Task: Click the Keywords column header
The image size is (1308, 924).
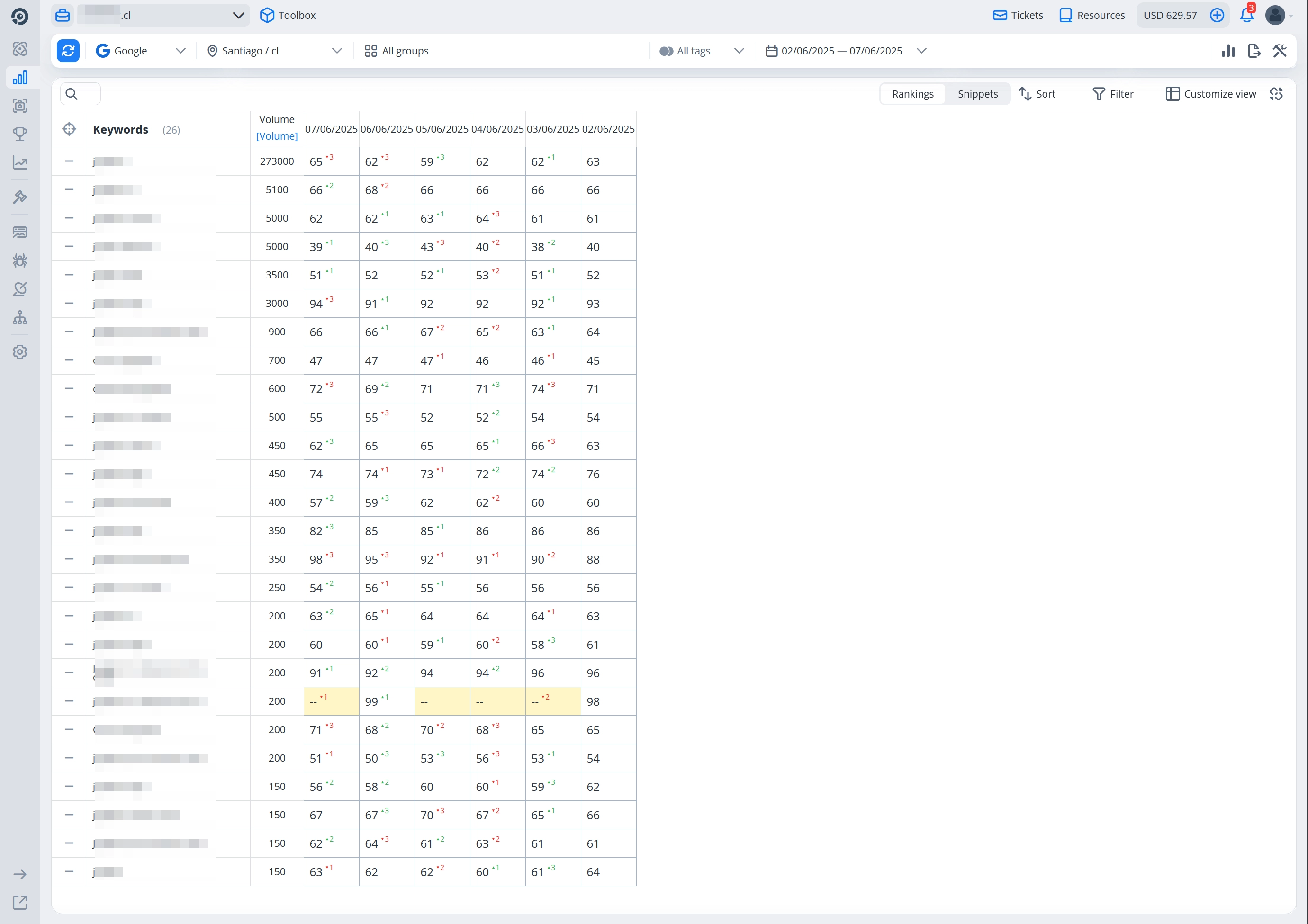Action: tap(121, 129)
